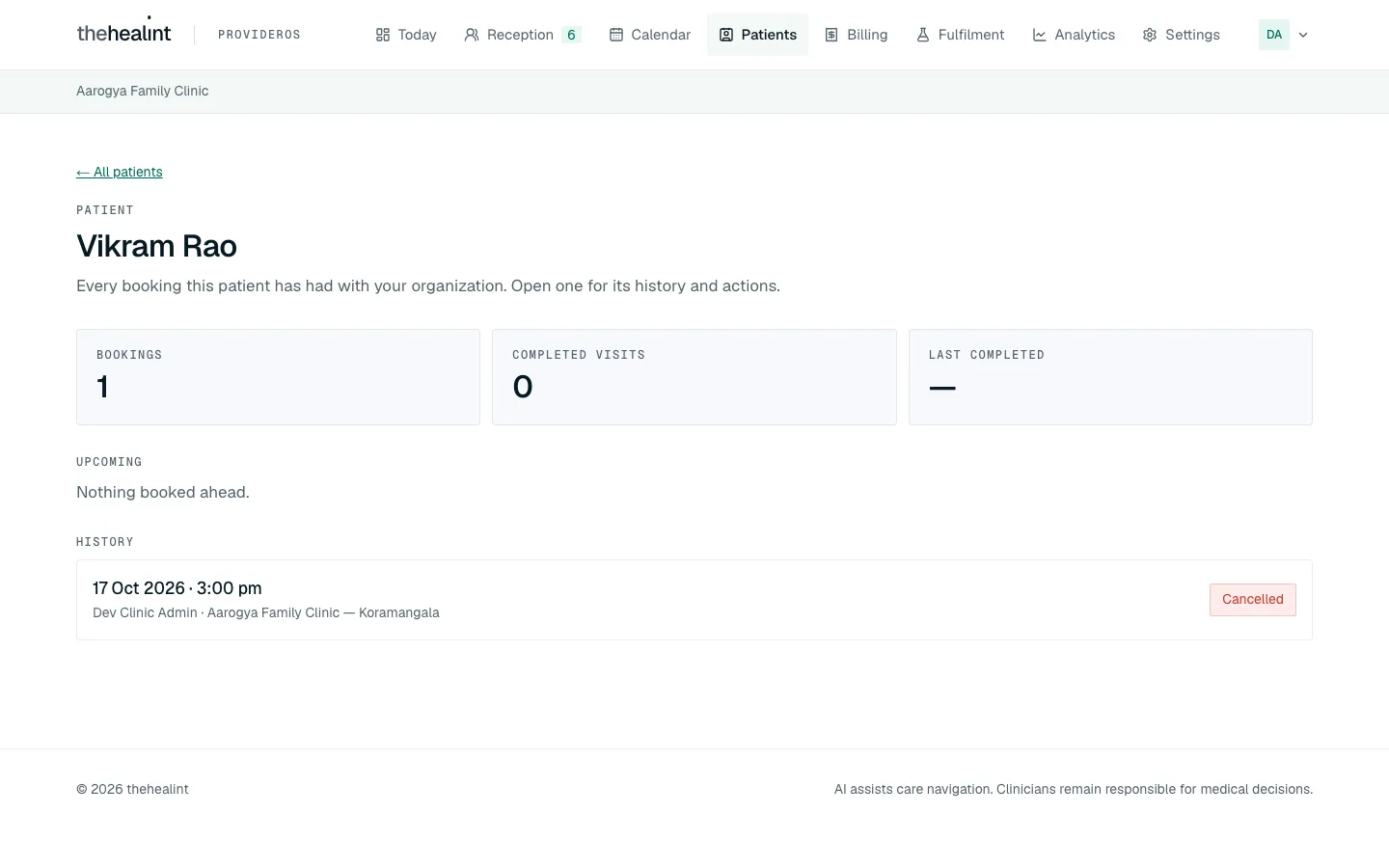
Task: Click the PROVIDEROS label
Action: pyautogui.click(x=259, y=35)
